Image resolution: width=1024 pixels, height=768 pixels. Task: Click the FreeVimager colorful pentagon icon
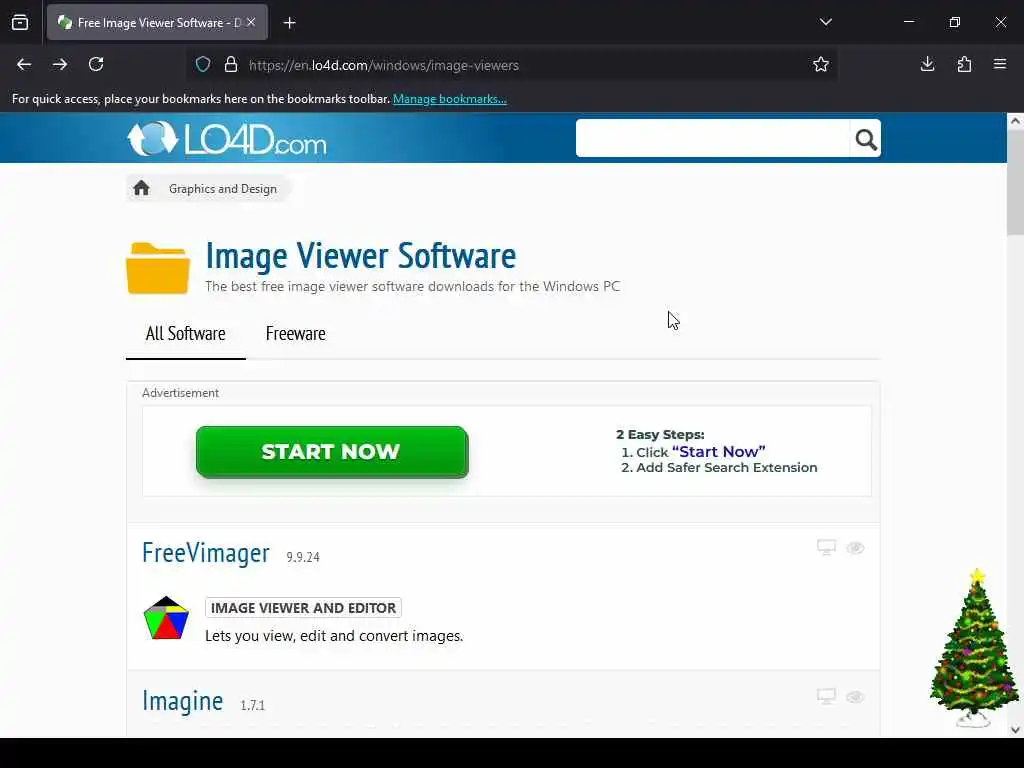point(166,618)
